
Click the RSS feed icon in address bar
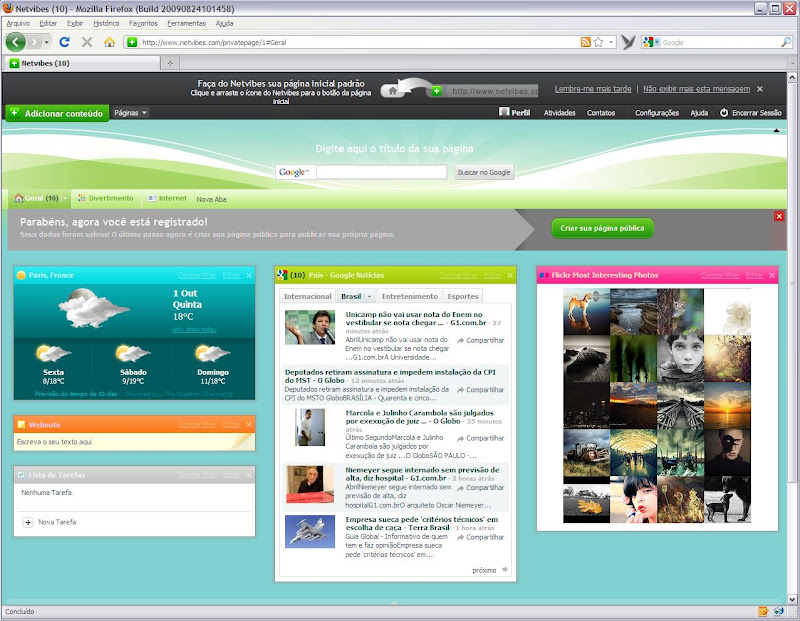(586, 42)
